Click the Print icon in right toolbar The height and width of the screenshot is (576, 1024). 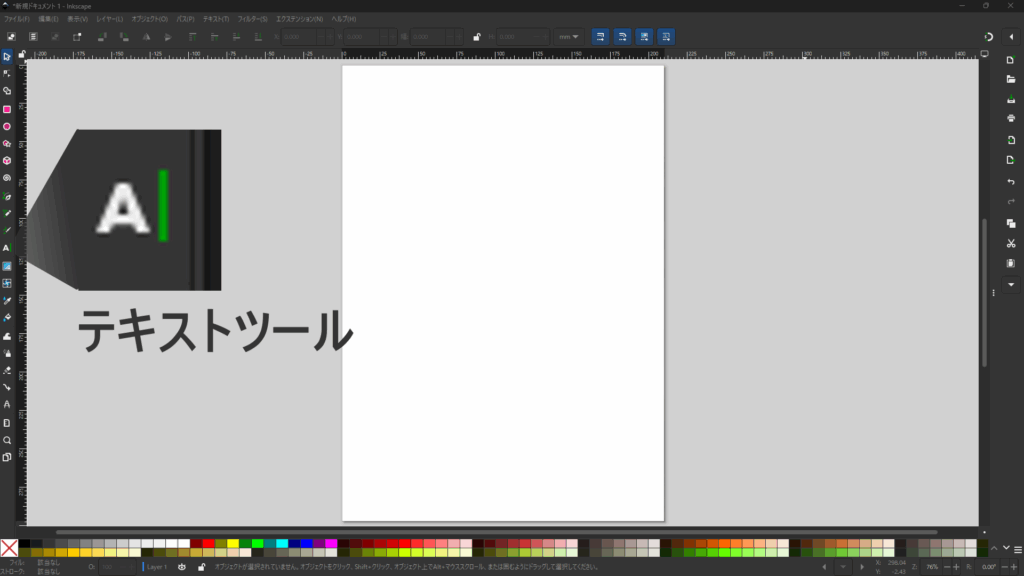point(1011,118)
